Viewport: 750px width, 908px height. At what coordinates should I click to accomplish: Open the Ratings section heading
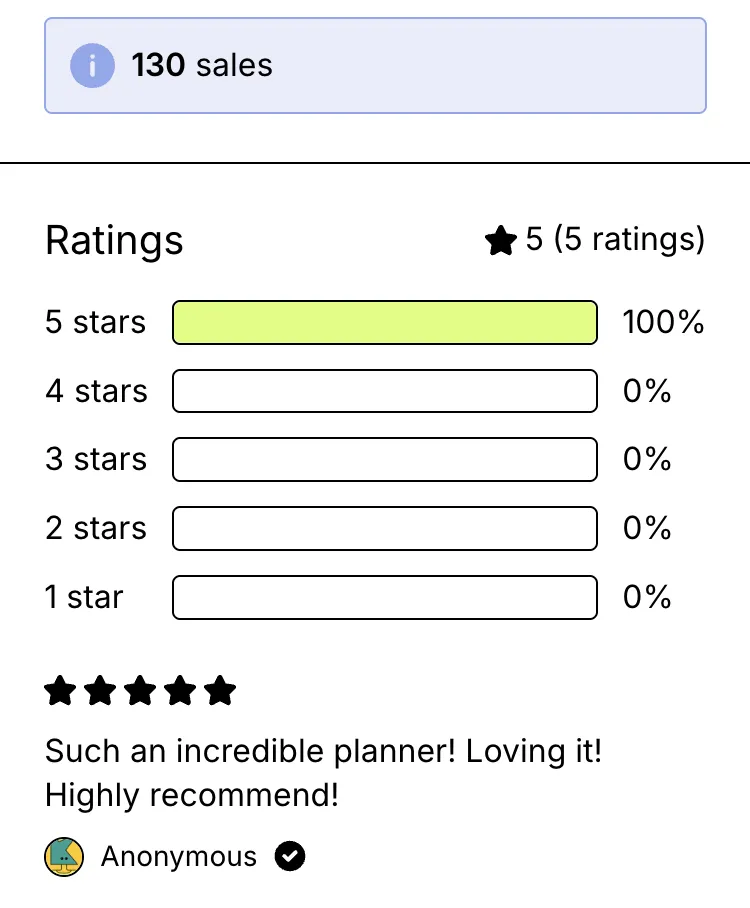113,240
